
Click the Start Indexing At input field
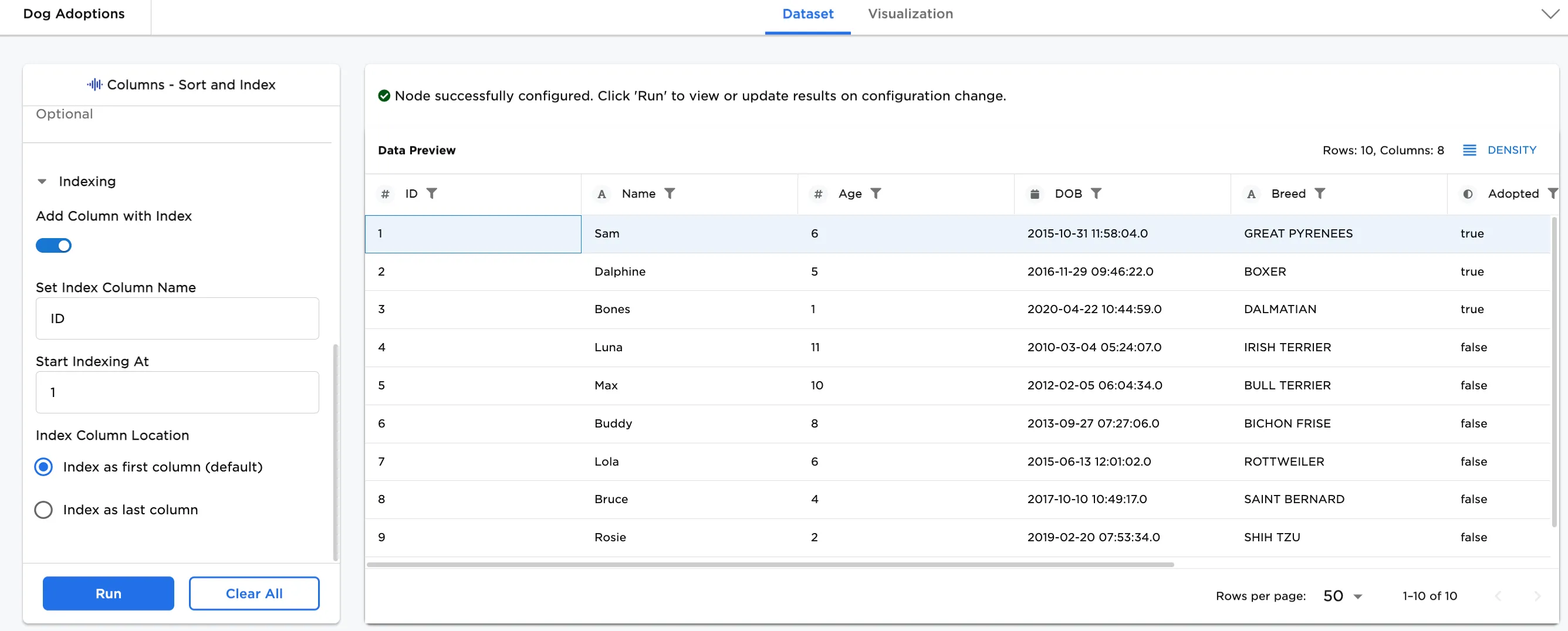pos(177,392)
